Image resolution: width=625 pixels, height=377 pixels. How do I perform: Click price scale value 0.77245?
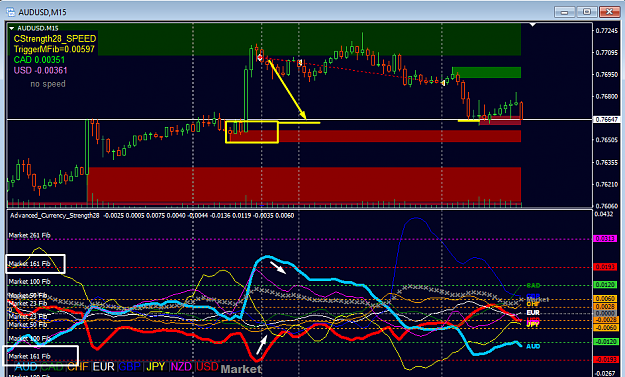click(607, 31)
